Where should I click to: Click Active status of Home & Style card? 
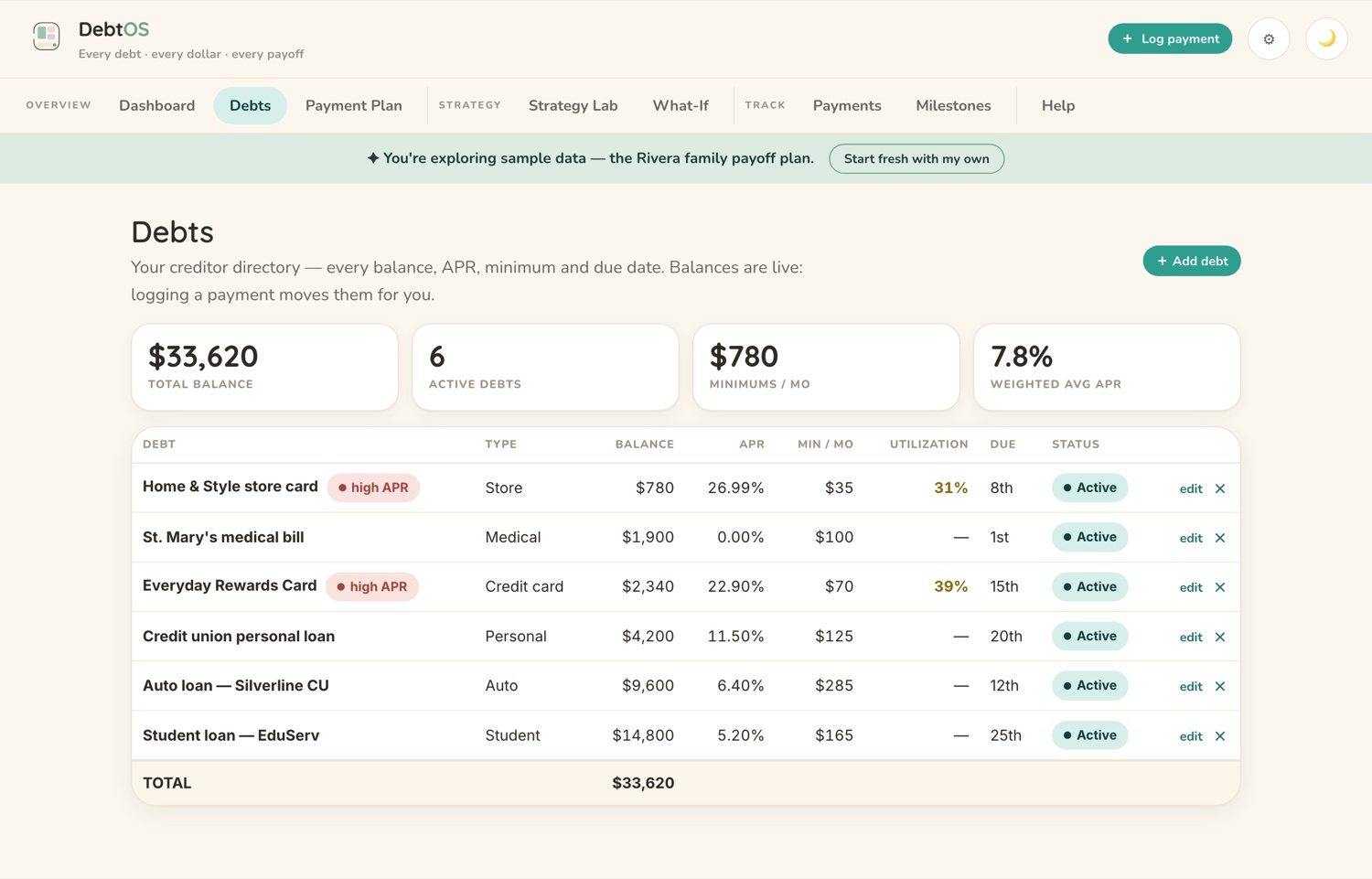tap(1089, 488)
